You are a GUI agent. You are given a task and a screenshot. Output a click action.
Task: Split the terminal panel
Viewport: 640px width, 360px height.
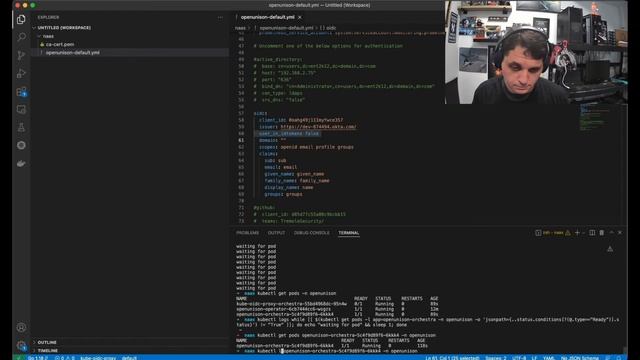(x=592, y=233)
